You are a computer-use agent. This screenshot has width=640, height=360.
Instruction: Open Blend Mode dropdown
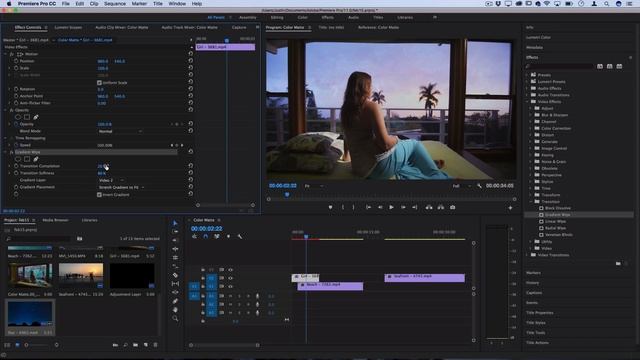(120, 131)
